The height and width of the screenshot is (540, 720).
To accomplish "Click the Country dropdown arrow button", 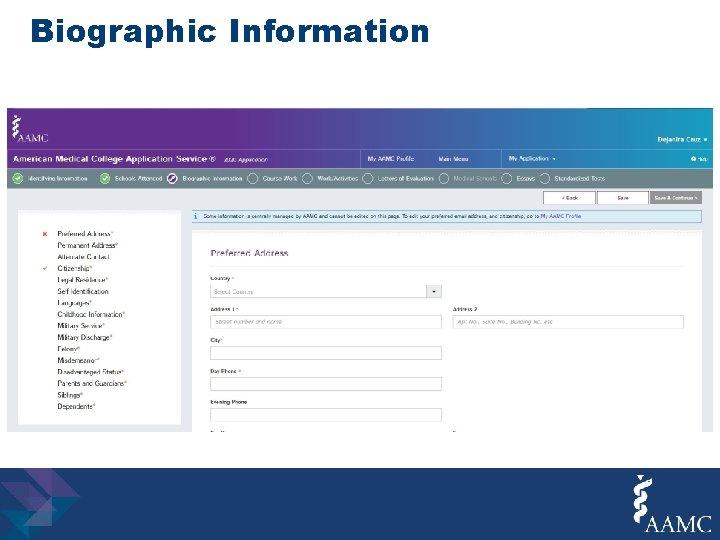I will [434, 292].
